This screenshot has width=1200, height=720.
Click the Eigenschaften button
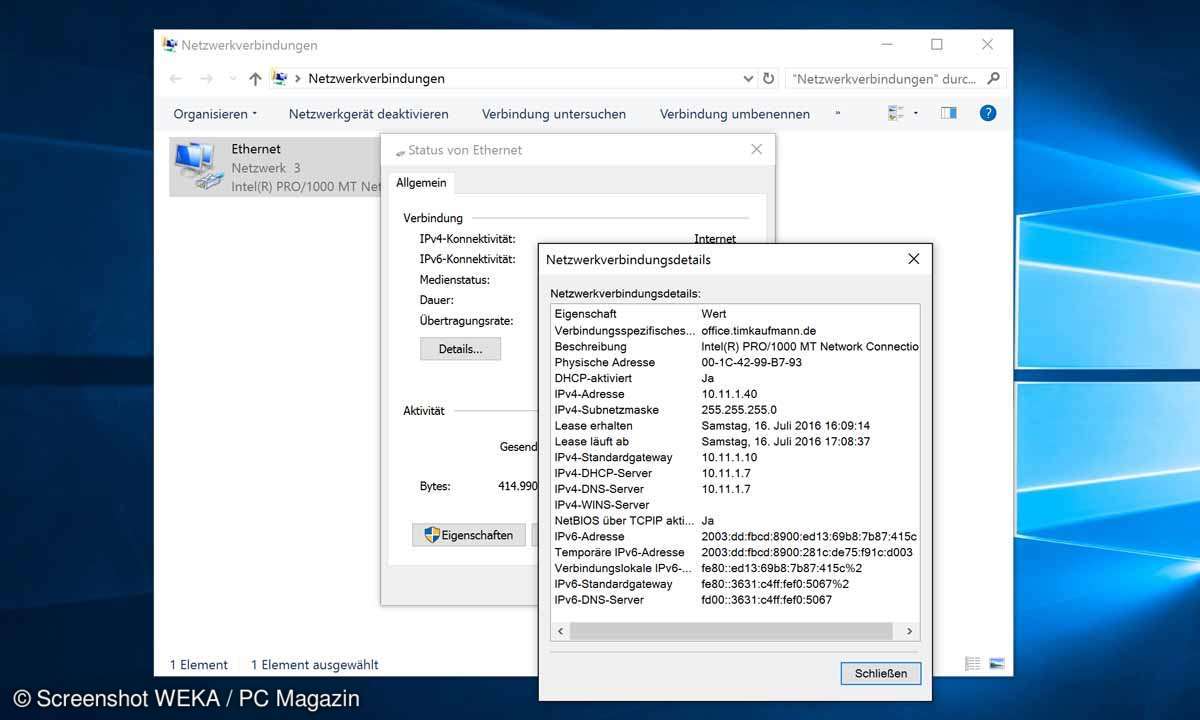click(469, 535)
